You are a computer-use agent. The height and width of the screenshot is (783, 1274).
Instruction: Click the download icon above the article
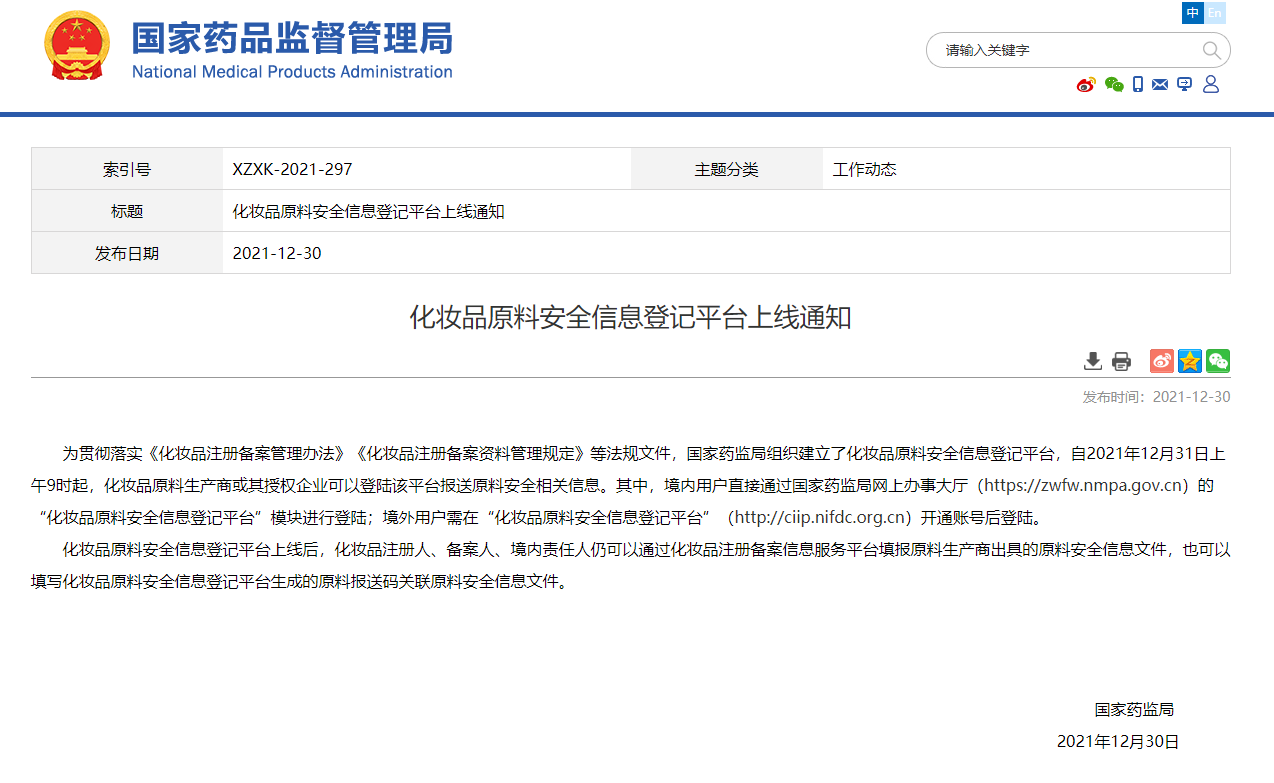[1092, 361]
